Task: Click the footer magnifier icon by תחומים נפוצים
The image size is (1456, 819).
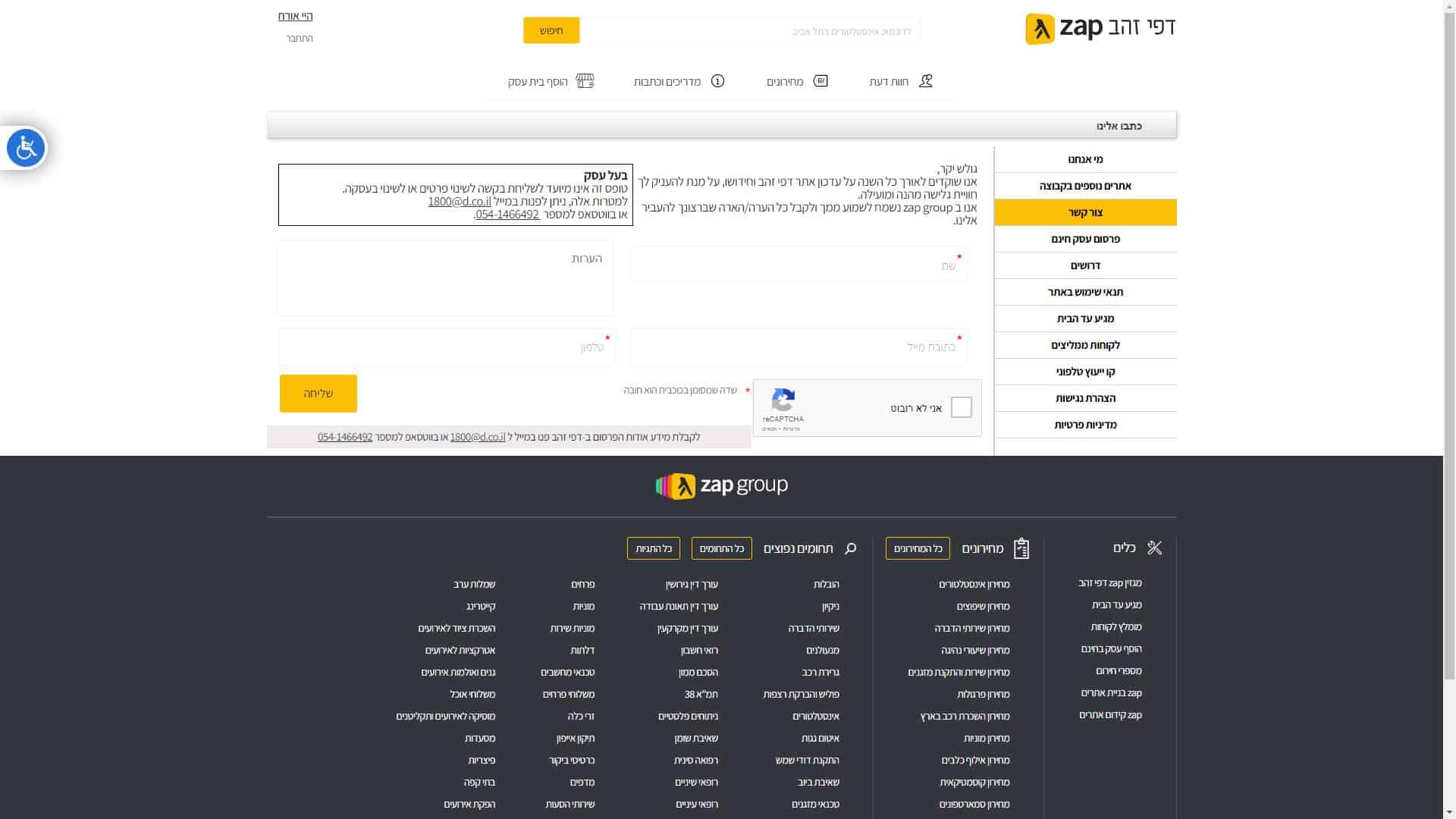Action: (850, 548)
